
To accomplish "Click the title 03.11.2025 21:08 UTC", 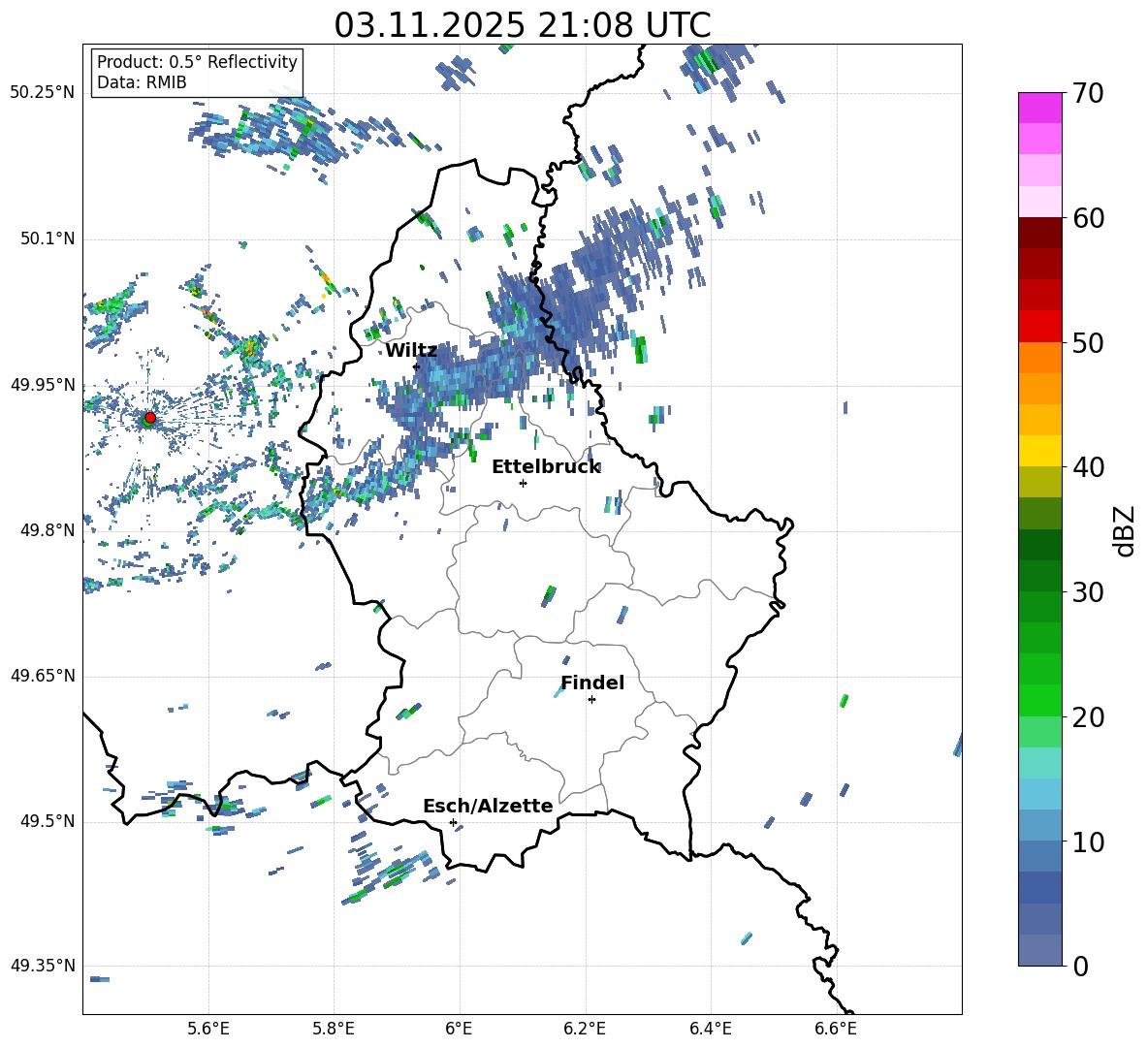I will (x=522, y=25).
